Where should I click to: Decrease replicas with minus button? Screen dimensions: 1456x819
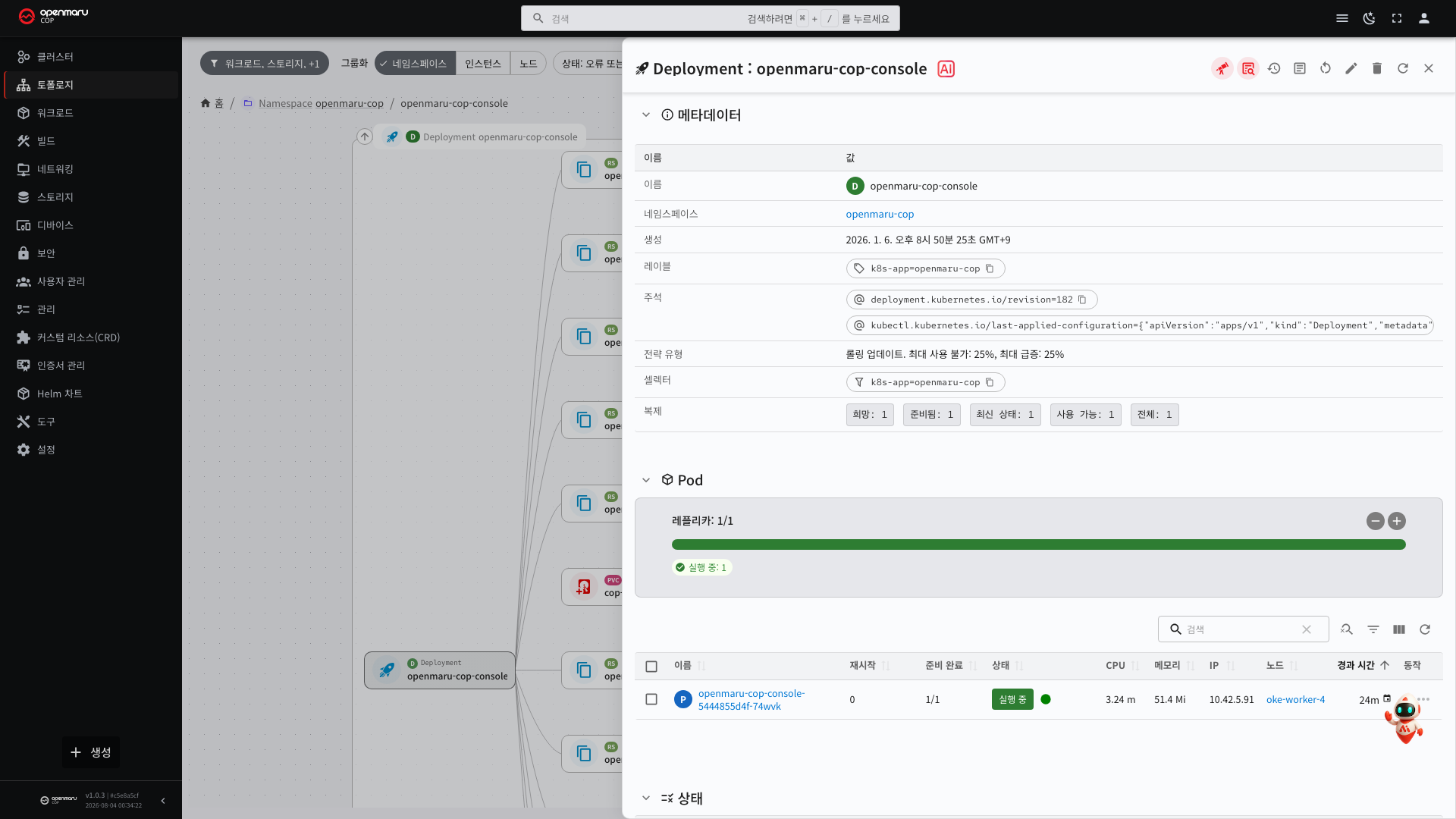coord(1376,521)
